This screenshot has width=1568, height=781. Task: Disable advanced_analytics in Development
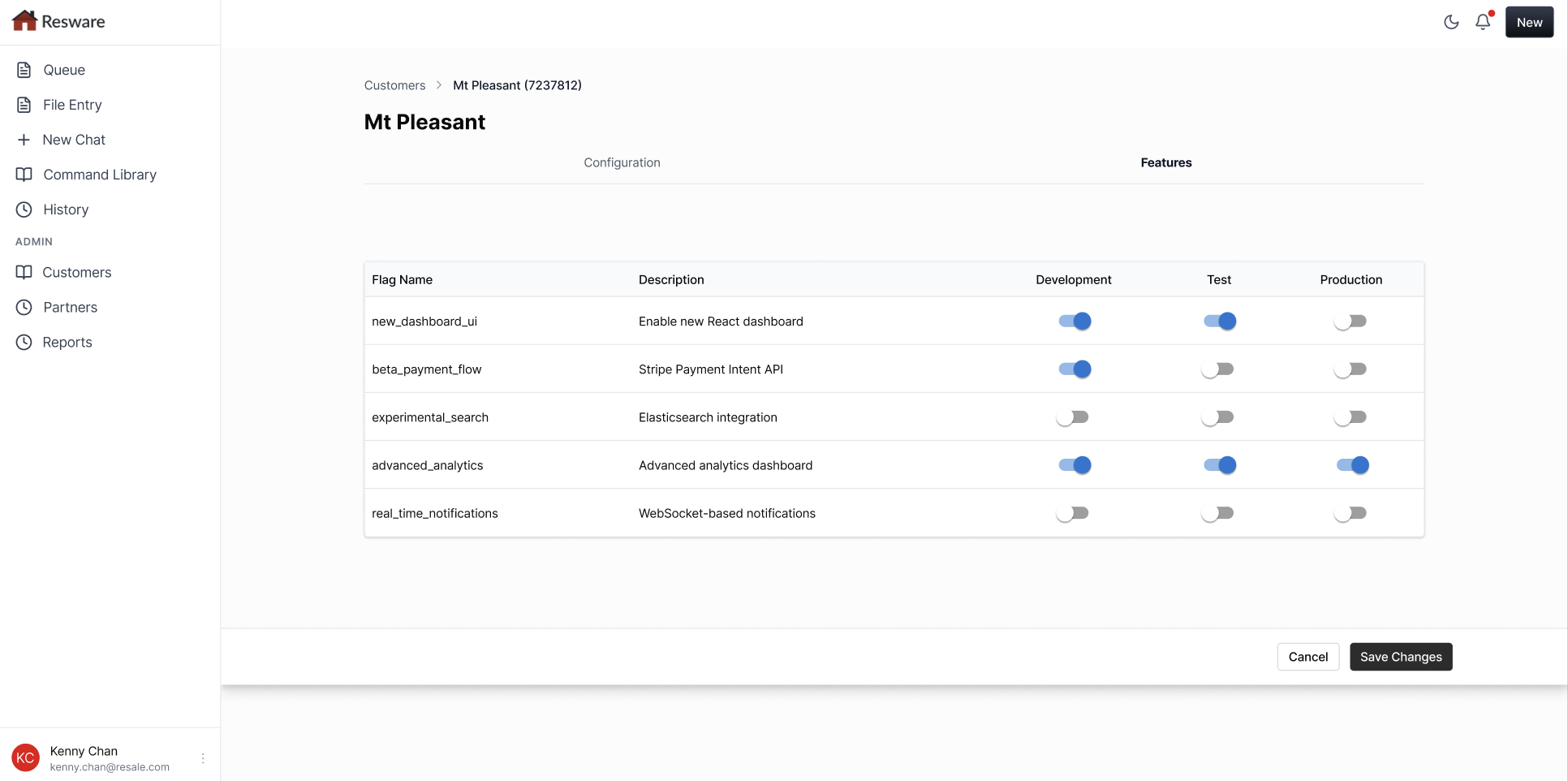tap(1074, 465)
